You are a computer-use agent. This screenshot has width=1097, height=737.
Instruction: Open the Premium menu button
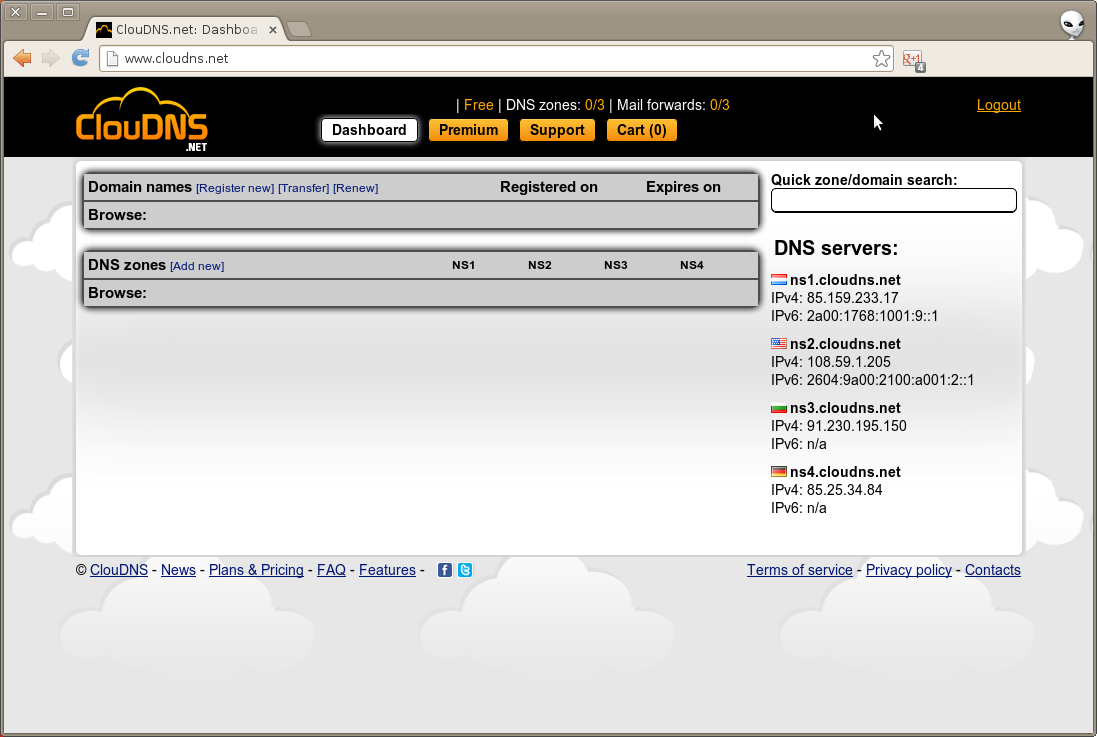coord(468,129)
